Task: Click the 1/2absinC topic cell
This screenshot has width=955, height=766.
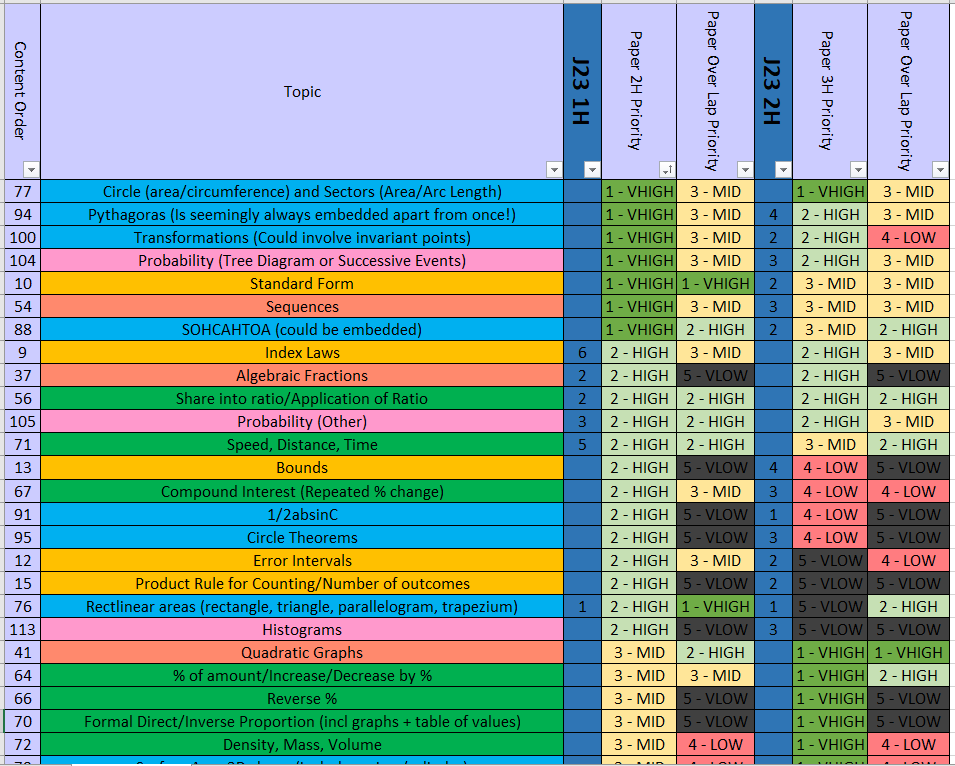Action: tap(302, 515)
